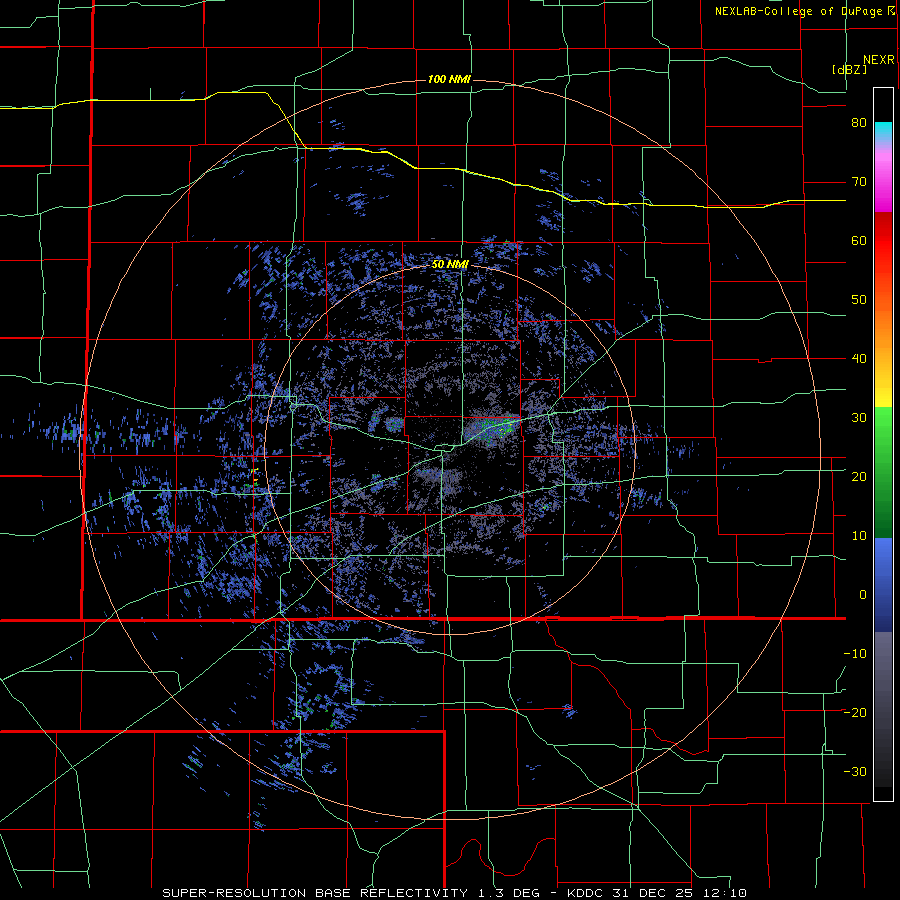Click the cyan top of the color bar
Screen dimensions: 900x900
[x=883, y=130]
